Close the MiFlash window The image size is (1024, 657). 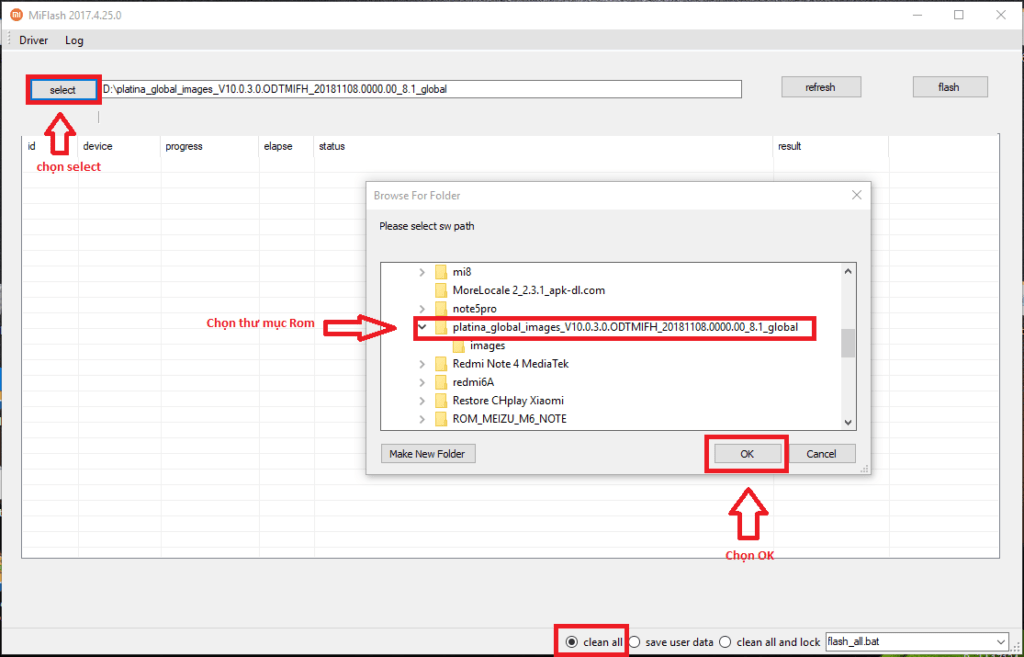click(x=1000, y=14)
